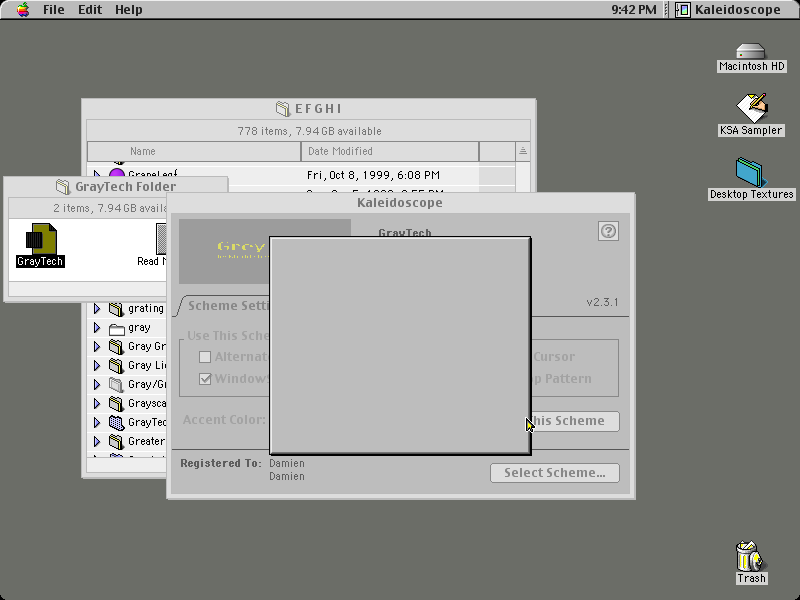The height and width of the screenshot is (600, 800).
Task: Click the folder icon in GrayTech Folder title bar
Action: (63, 187)
